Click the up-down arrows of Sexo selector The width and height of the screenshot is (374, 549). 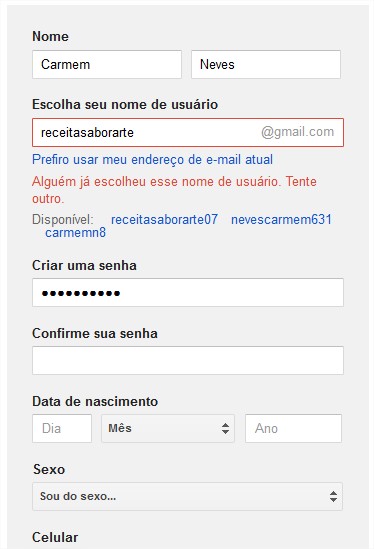333,496
